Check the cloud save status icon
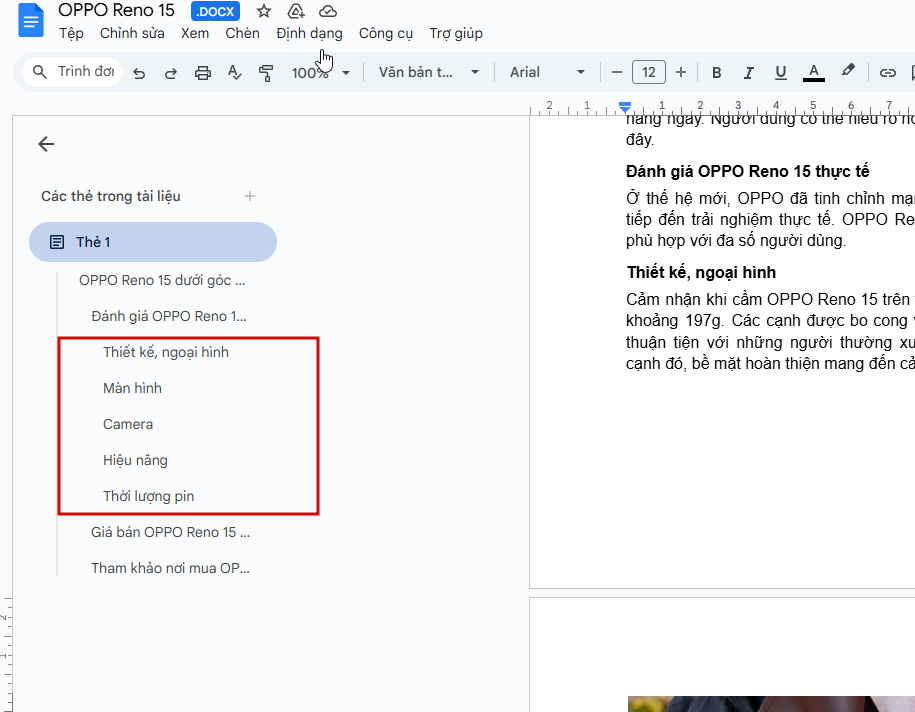The width and height of the screenshot is (915, 712). tap(328, 11)
